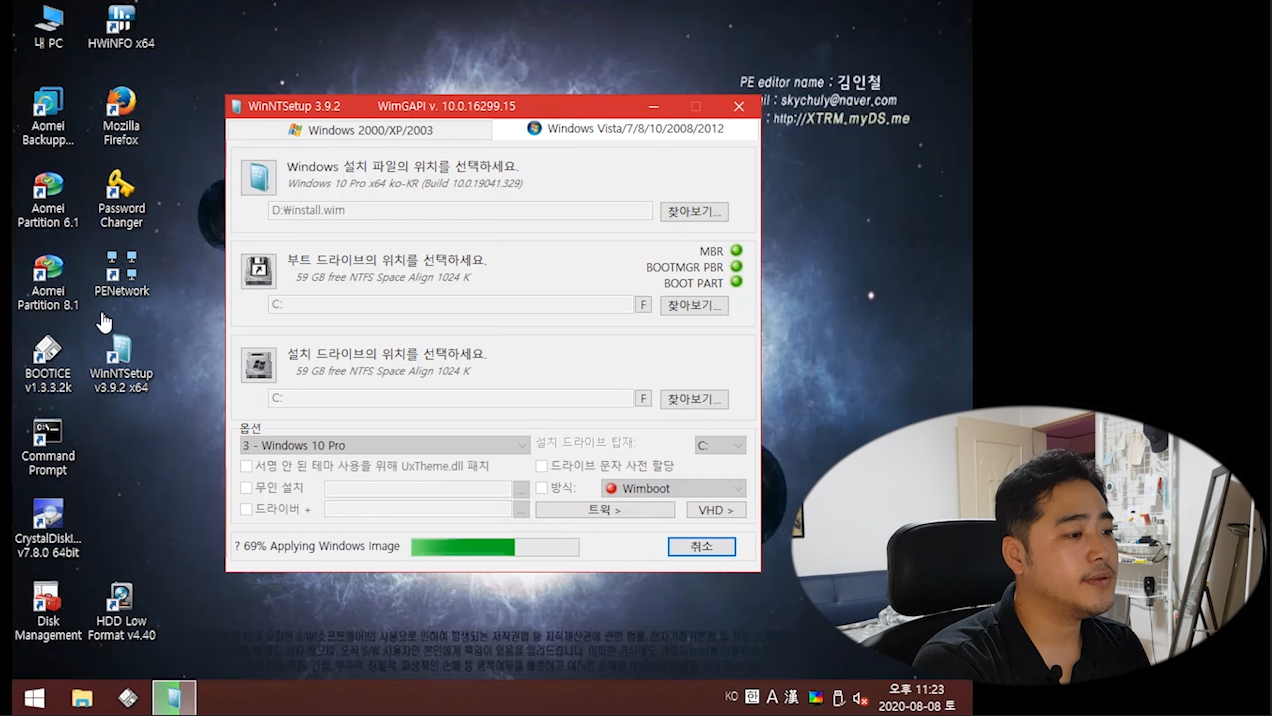The width and height of the screenshot is (1272, 716).
Task: Open the HWINFO x64 desktop icon
Action: (x=121, y=27)
